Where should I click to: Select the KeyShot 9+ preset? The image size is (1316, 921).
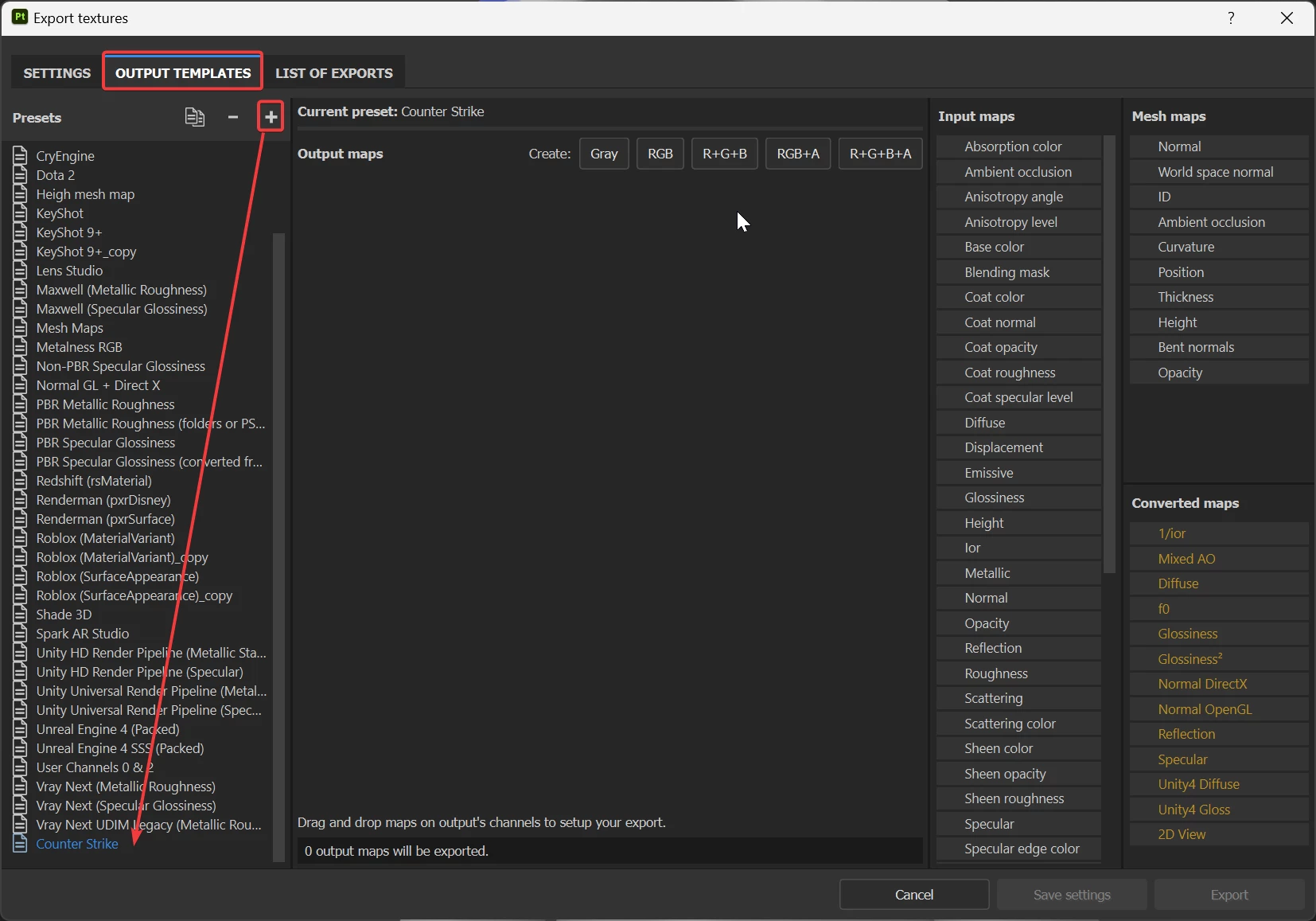tap(69, 232)
